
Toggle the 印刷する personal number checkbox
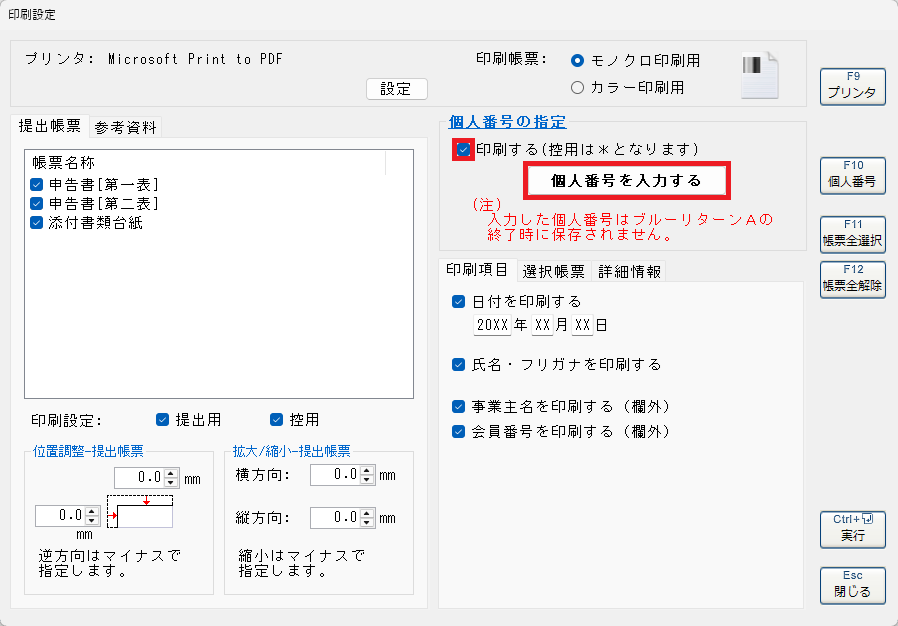463,149
